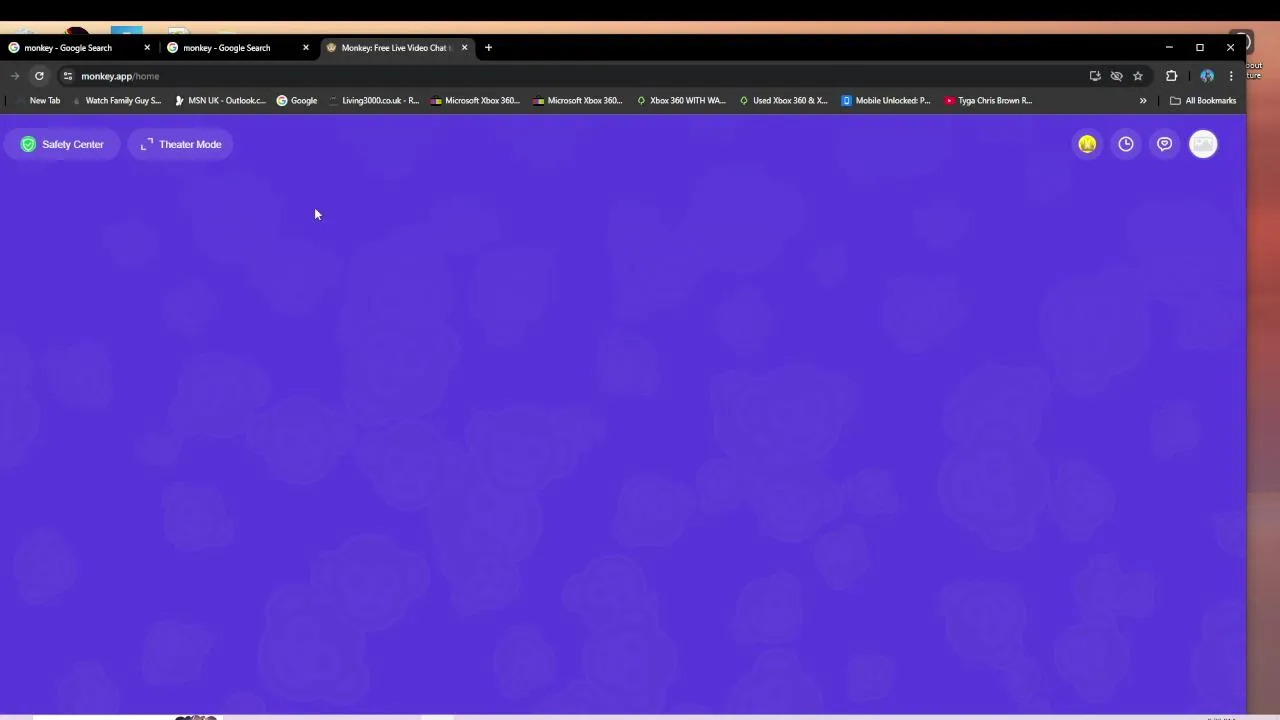The height and width of the screenshot is (720, 1280).
Task: Open the Google bookmark
Action: [297, 101]
